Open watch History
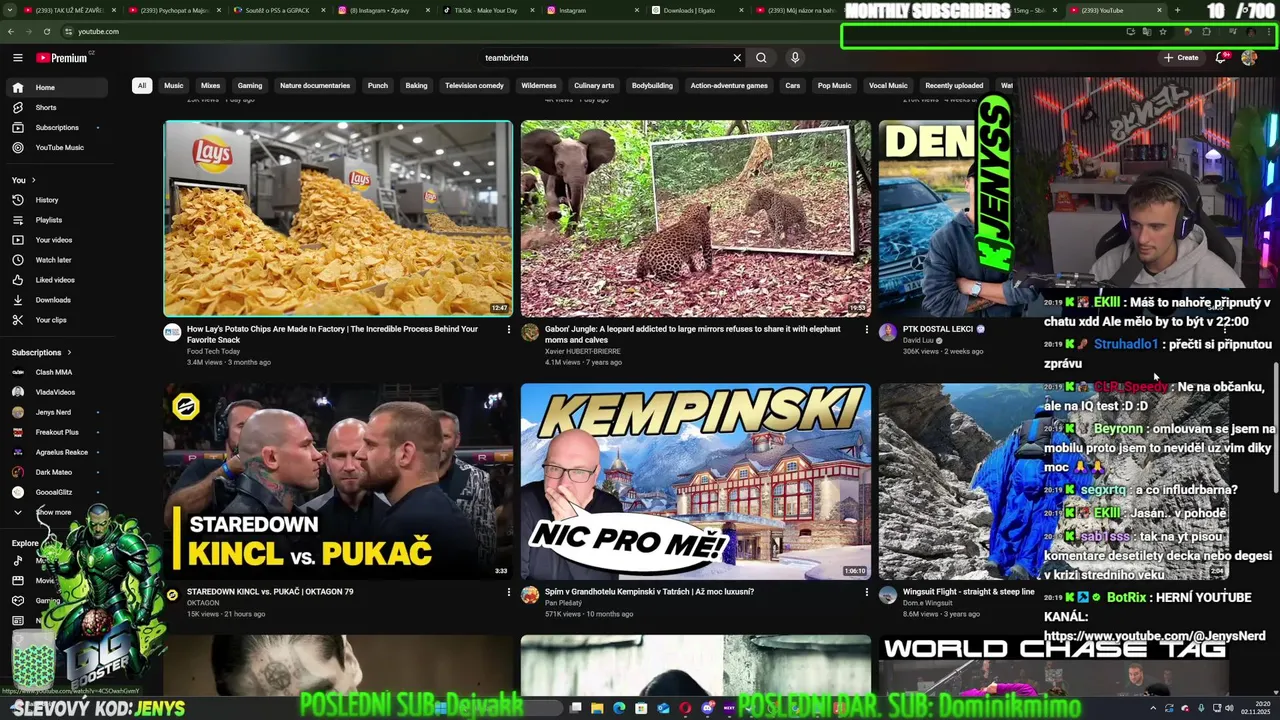Viewport: 1280px width, 720px height. (57, 200)
